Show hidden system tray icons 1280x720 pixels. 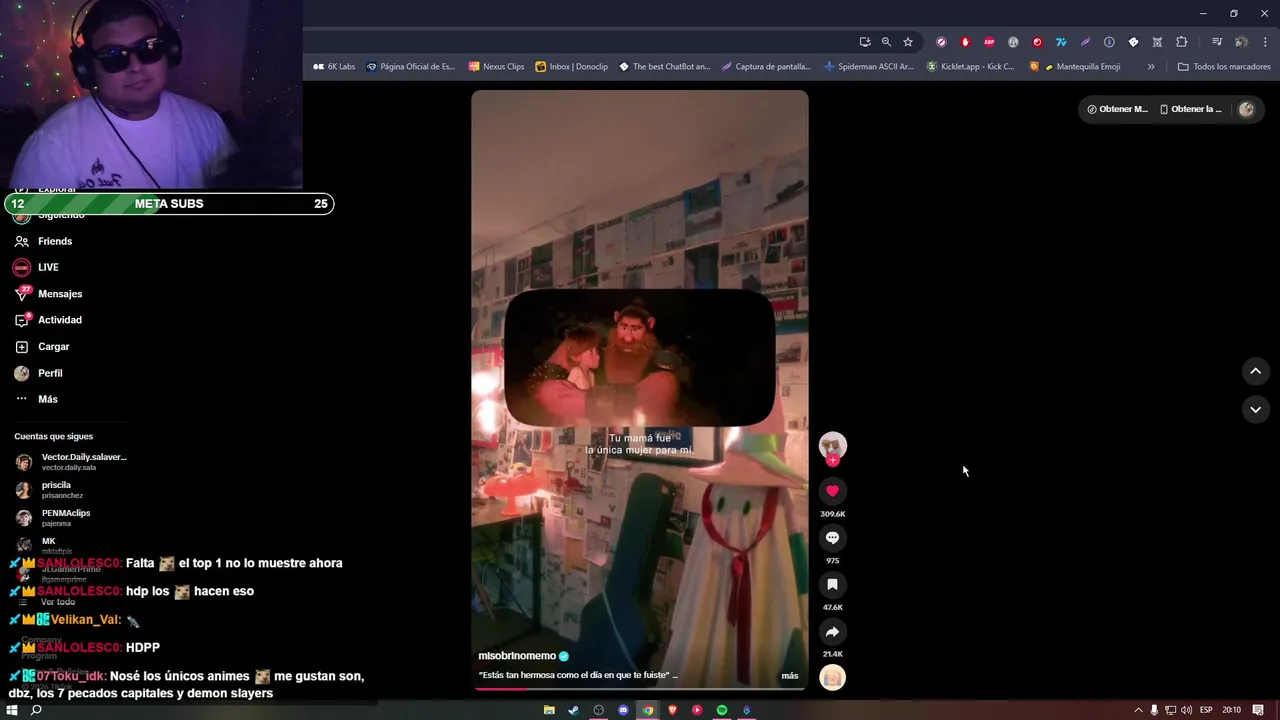tap(1138, 710)
